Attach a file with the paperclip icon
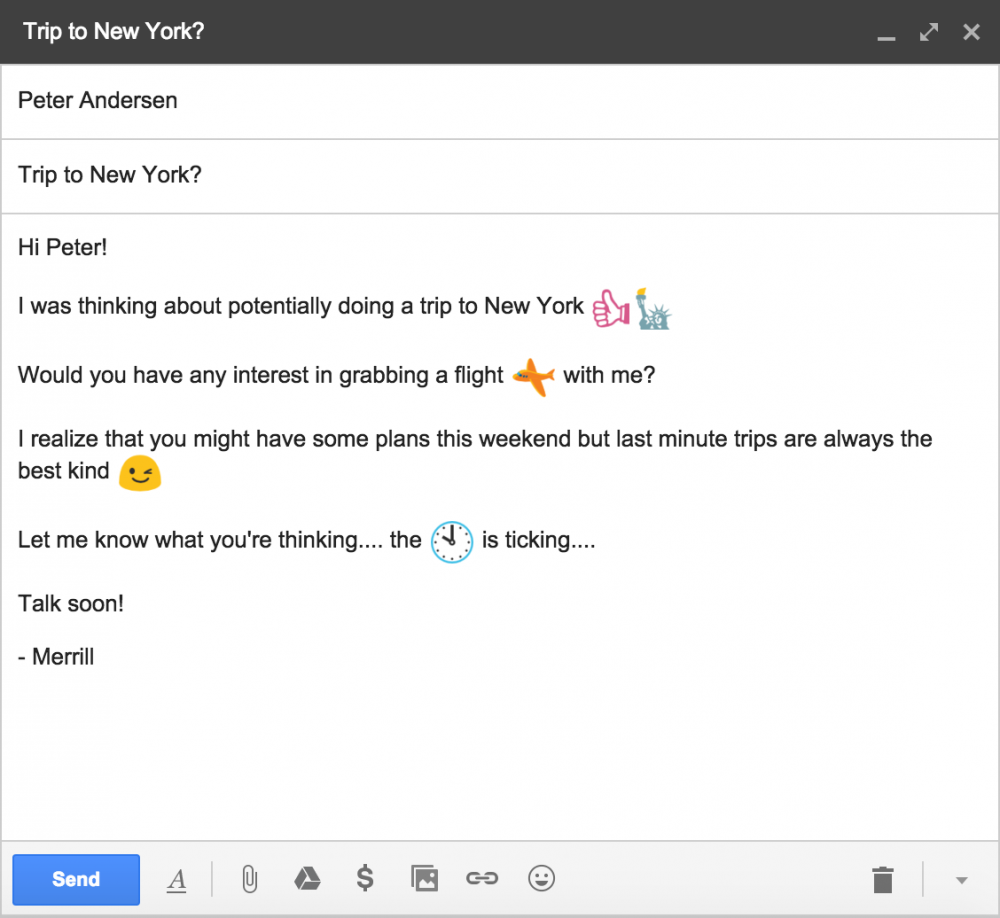 click(x=249, y=880)
